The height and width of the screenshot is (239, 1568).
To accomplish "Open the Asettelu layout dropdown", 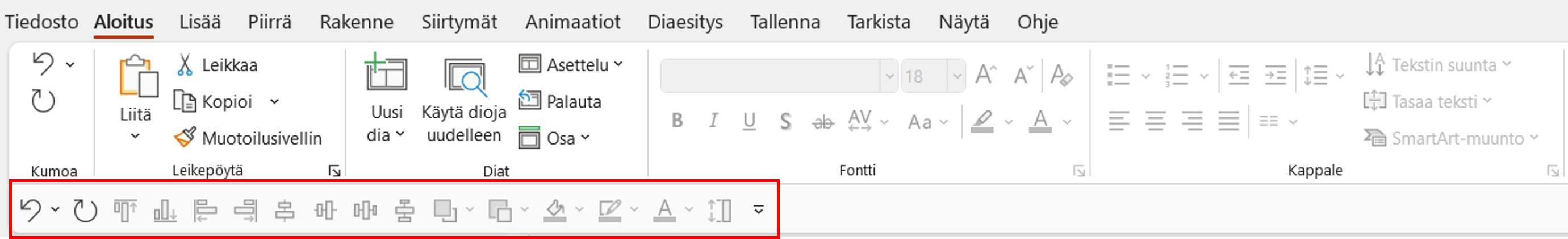I will point(571,65).
